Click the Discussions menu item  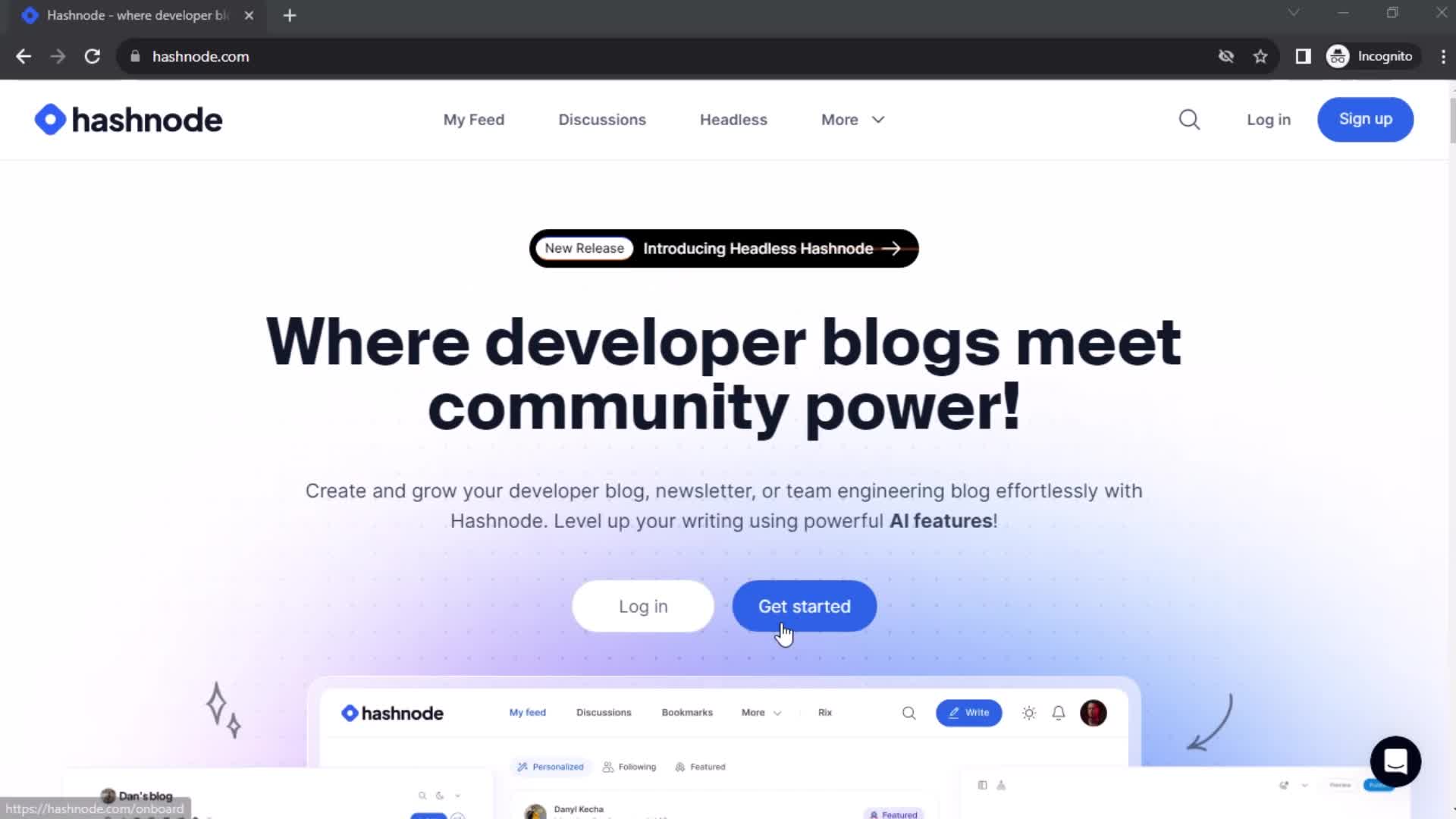point(602,120)
